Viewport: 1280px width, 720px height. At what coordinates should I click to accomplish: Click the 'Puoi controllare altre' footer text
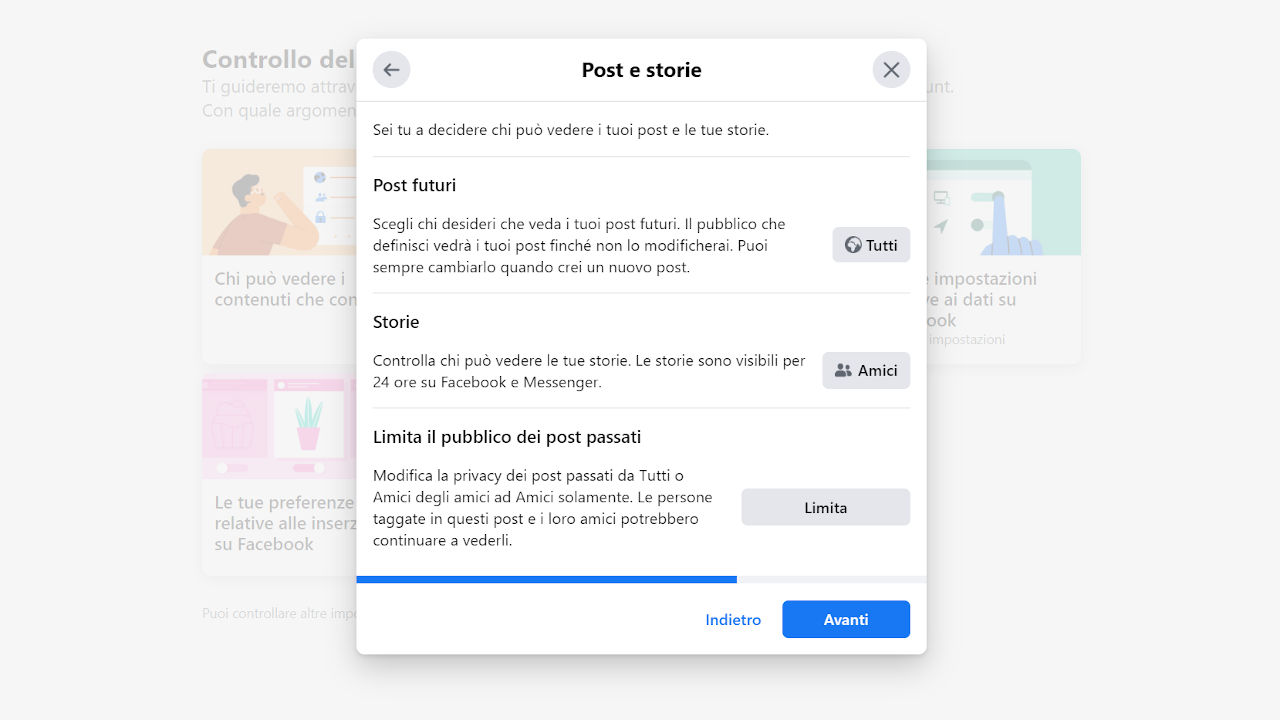[x=279, y=613]
